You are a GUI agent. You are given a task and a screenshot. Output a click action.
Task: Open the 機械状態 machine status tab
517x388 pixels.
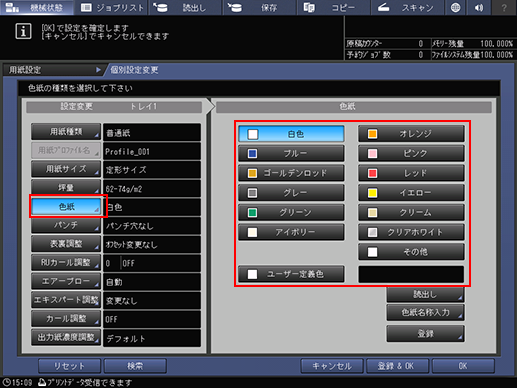click(37, 7)
